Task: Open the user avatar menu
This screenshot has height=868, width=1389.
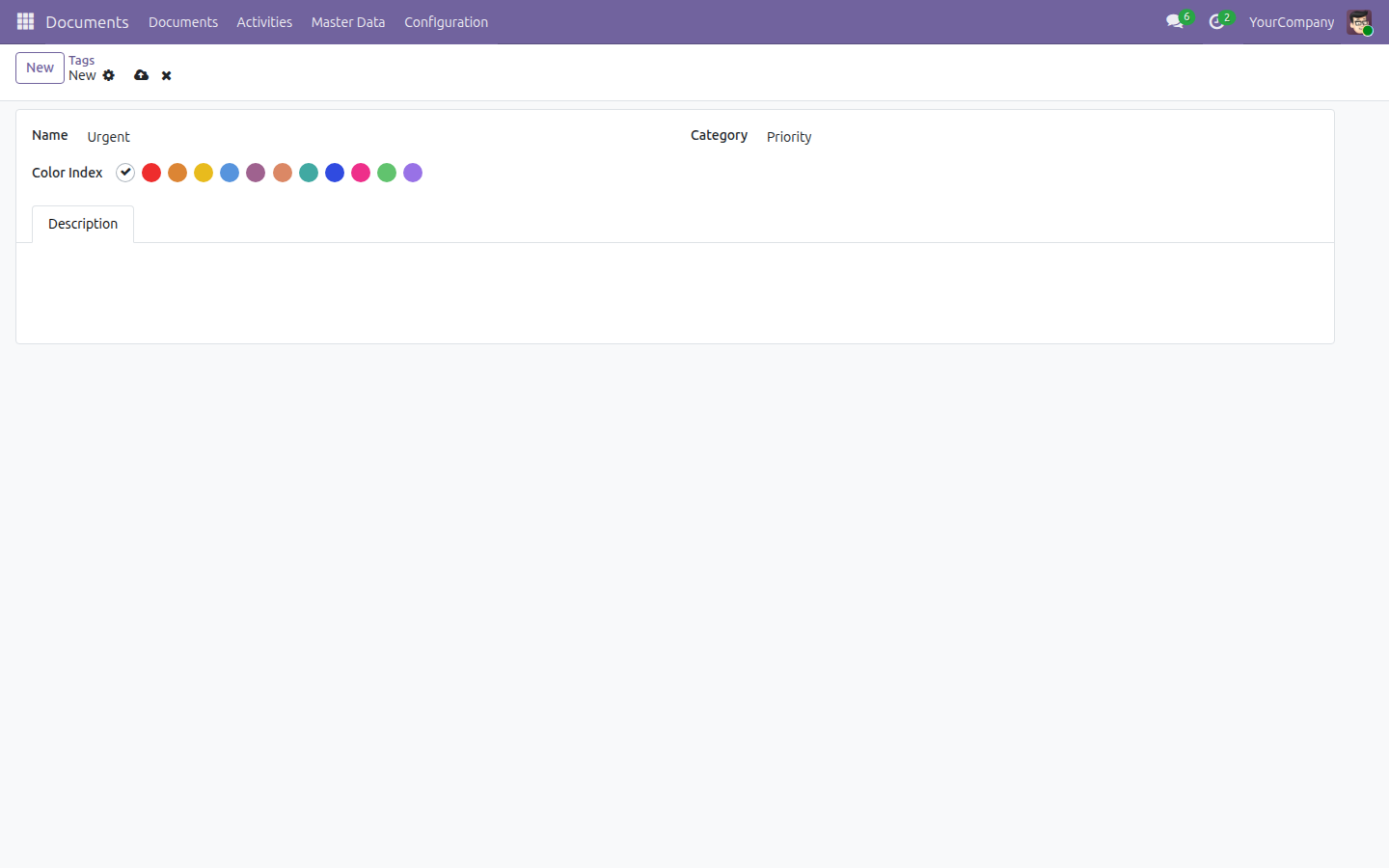Action: click(x=1359, y=21)
